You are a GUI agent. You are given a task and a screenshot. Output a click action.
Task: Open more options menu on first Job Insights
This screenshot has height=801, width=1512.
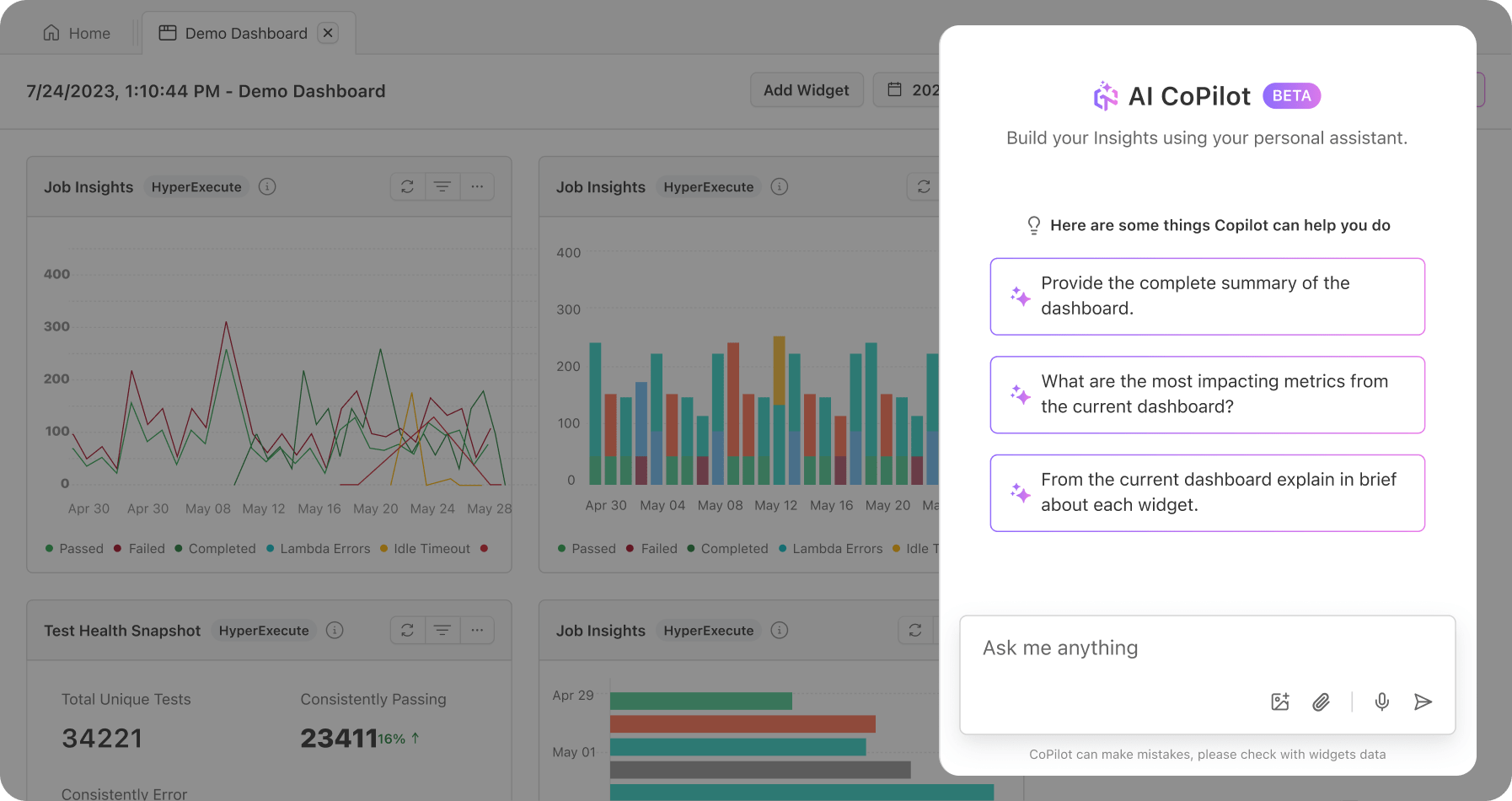click(x=477, y=186)
